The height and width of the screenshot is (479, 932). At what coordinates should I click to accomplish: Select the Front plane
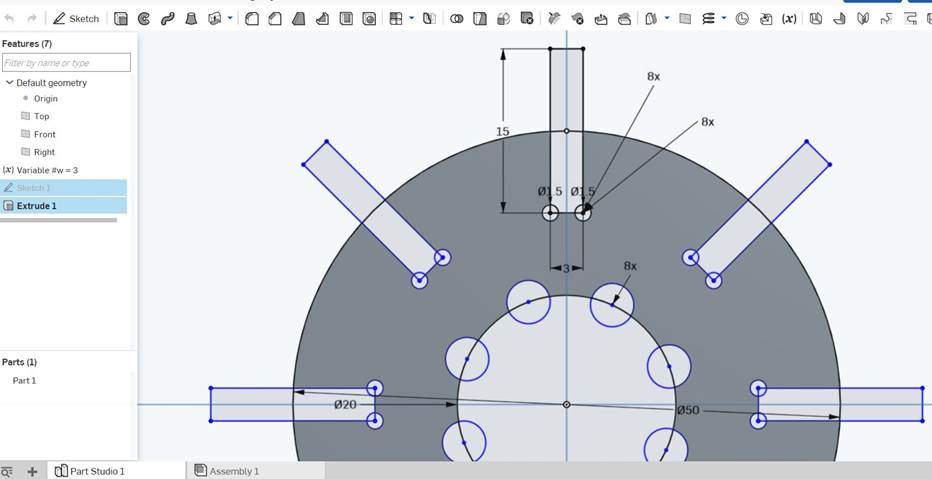tap(45, 134)
